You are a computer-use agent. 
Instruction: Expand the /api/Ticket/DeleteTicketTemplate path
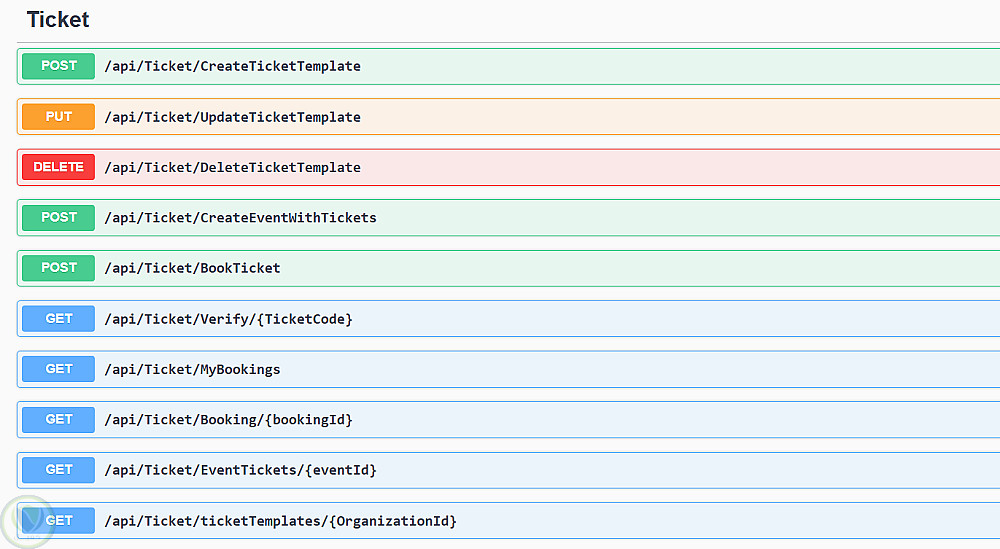pos(232,167)
